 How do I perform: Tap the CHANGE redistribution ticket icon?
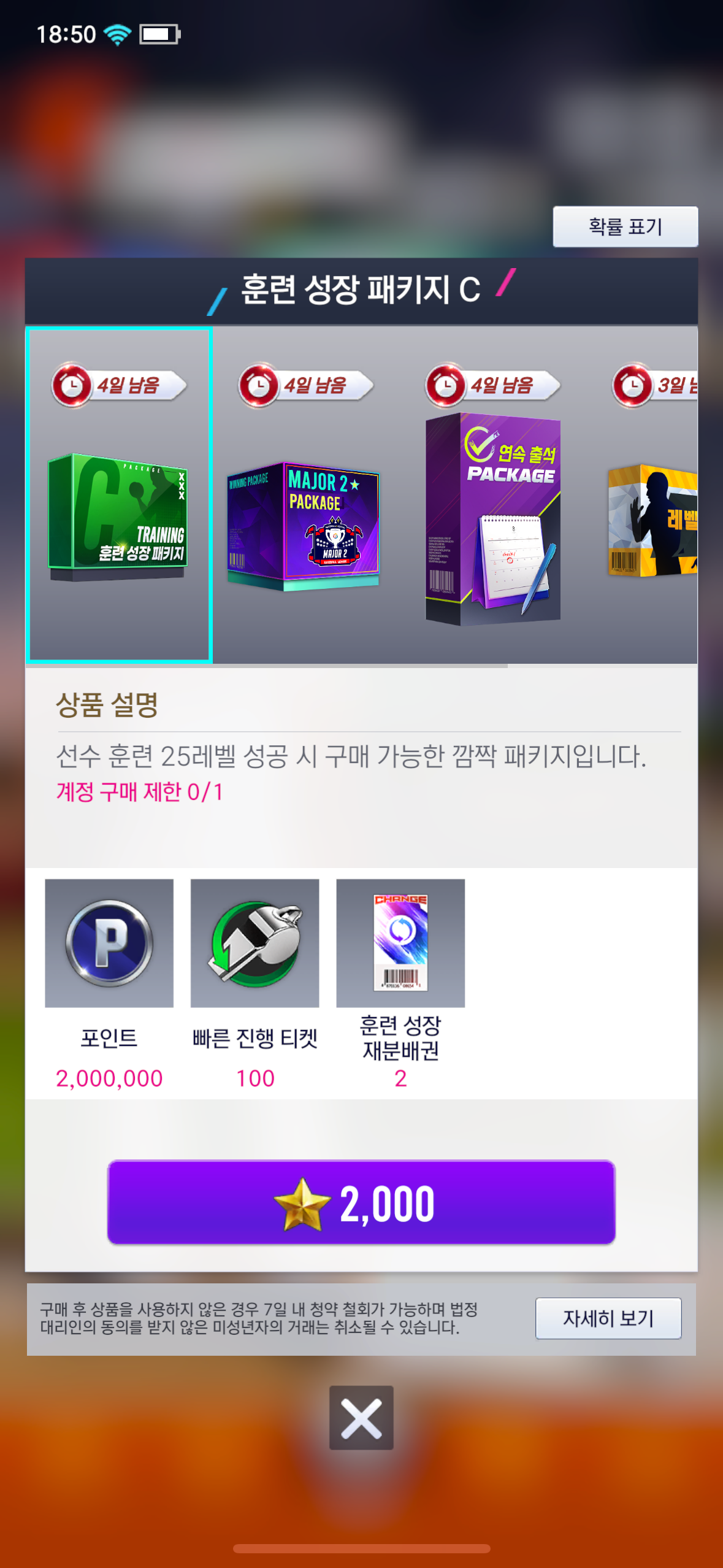pyautogui.click(x=400, y=943)
